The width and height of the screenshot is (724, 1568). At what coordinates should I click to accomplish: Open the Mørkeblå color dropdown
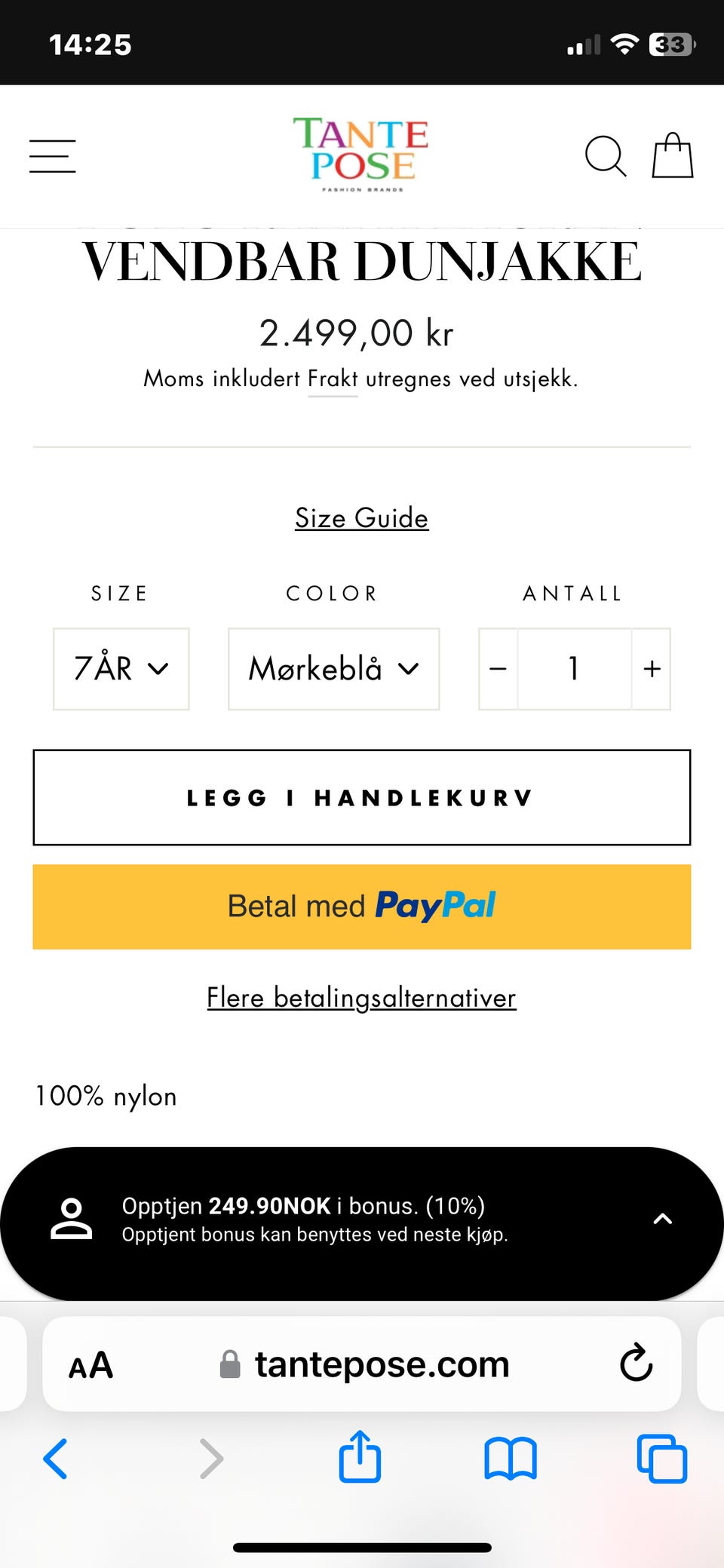[x=333, y=669]
